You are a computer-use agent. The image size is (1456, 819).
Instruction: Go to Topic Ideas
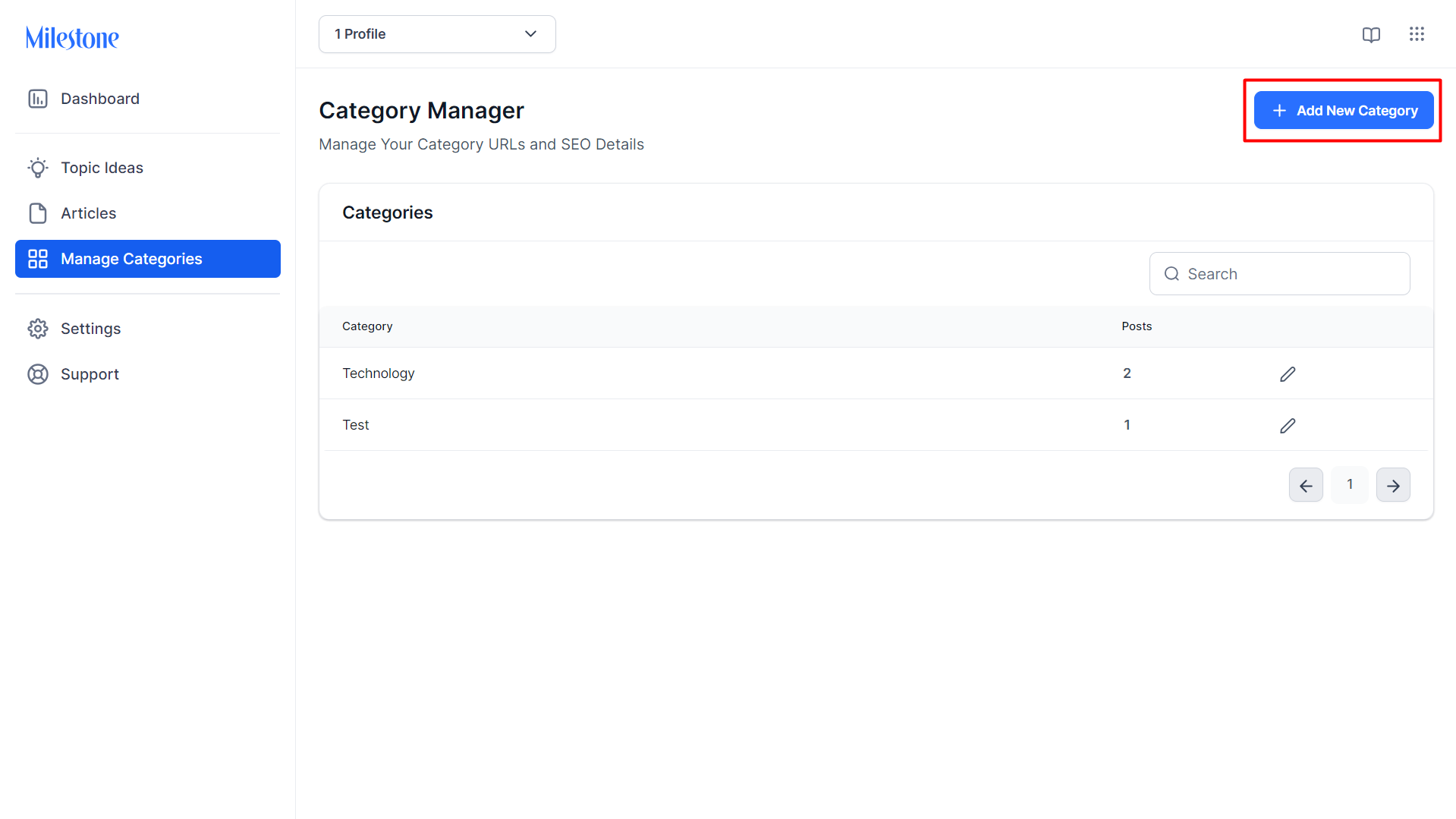pos(148,168)
